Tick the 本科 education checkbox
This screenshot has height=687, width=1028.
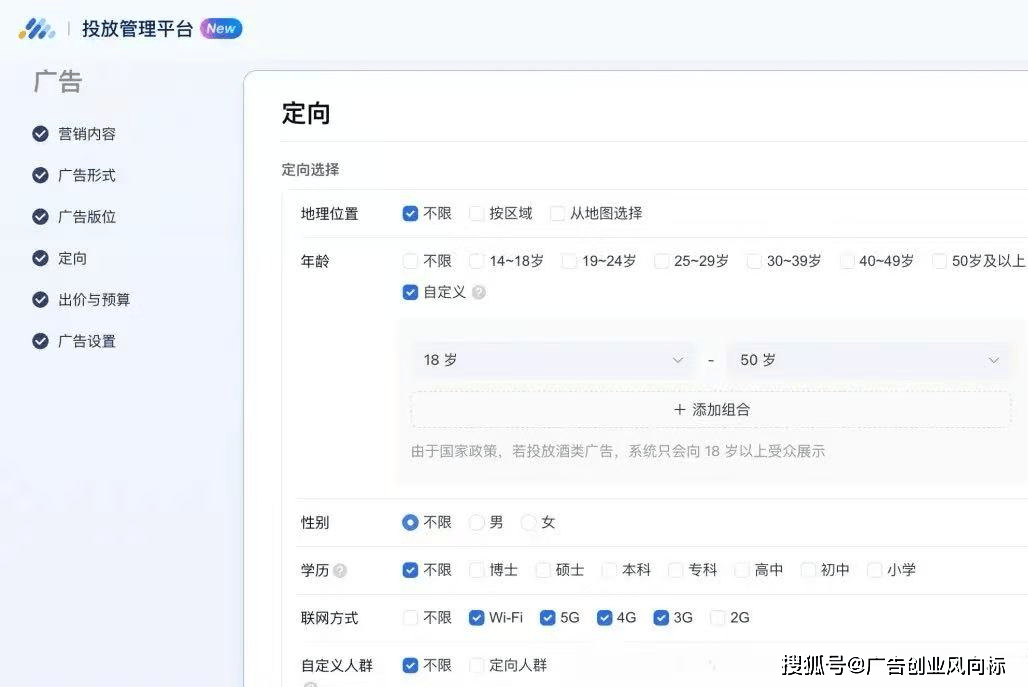pyautogui.click(x=609, y=570)
